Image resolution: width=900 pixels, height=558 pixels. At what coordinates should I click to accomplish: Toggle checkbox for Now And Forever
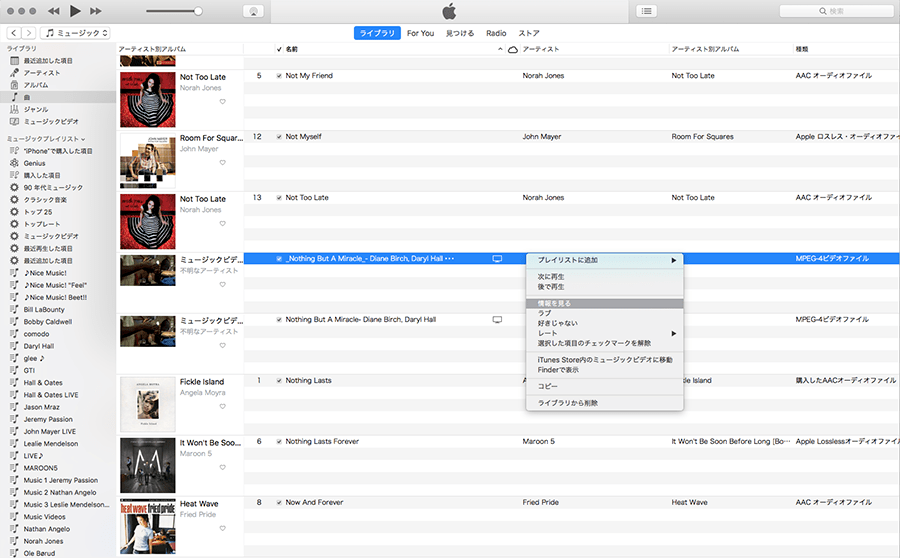[x=279, y=502]
